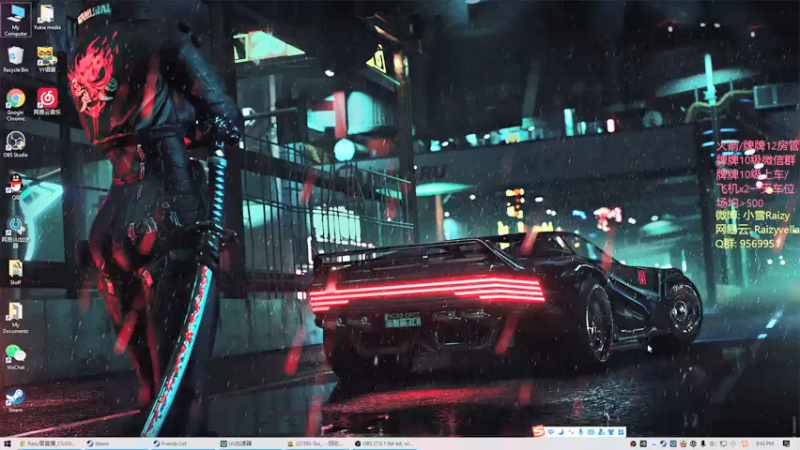Toggle Chinese input mode on IME bar
The height and width of the screenshot is (450, 800).
tap(551, 432)
